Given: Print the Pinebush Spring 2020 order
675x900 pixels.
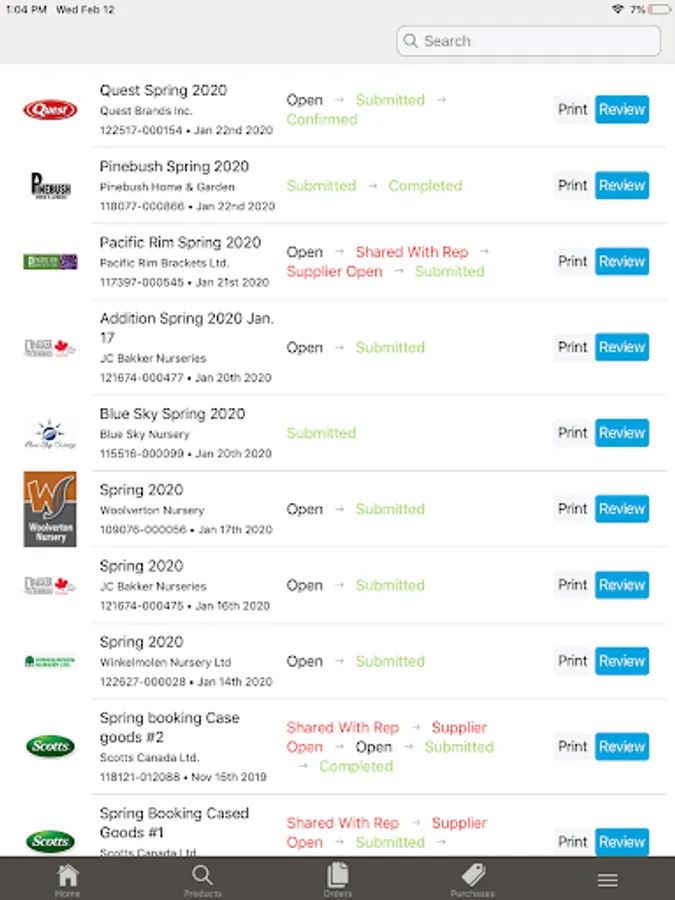Looking at the screenshot, I should coord(573,185).
